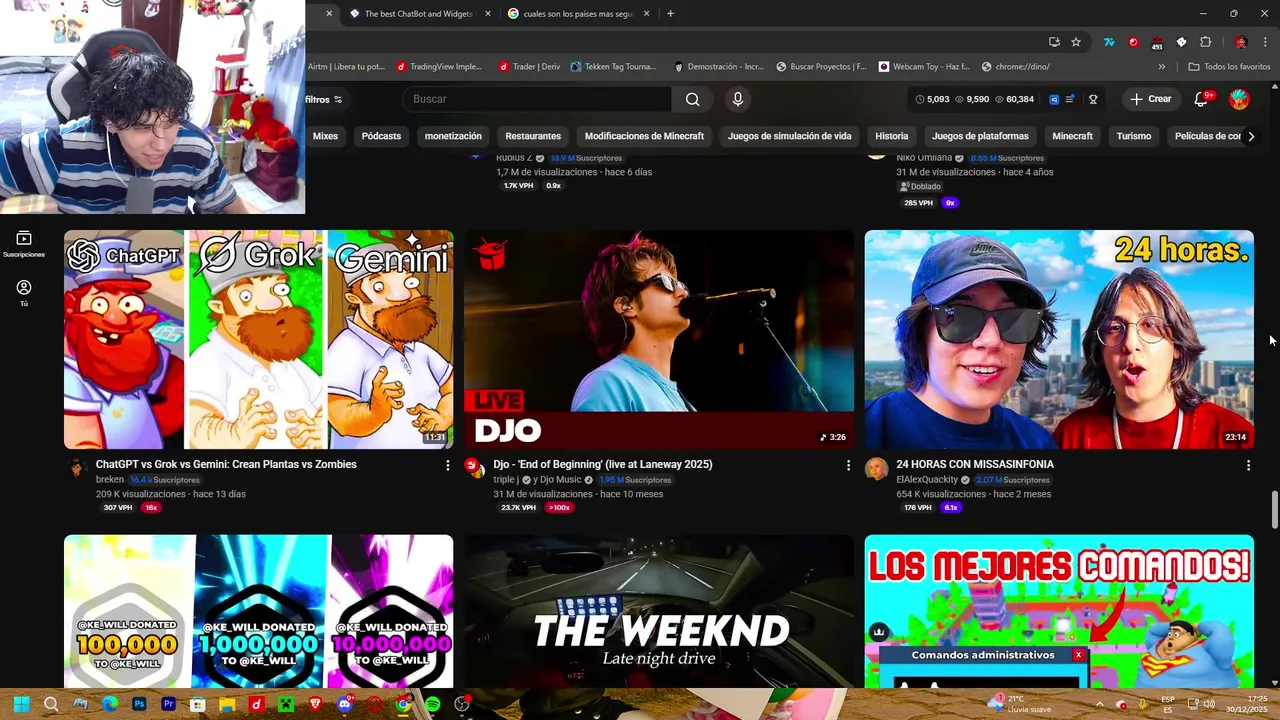Select the Turismo category chip

[x=1134, y=136]
